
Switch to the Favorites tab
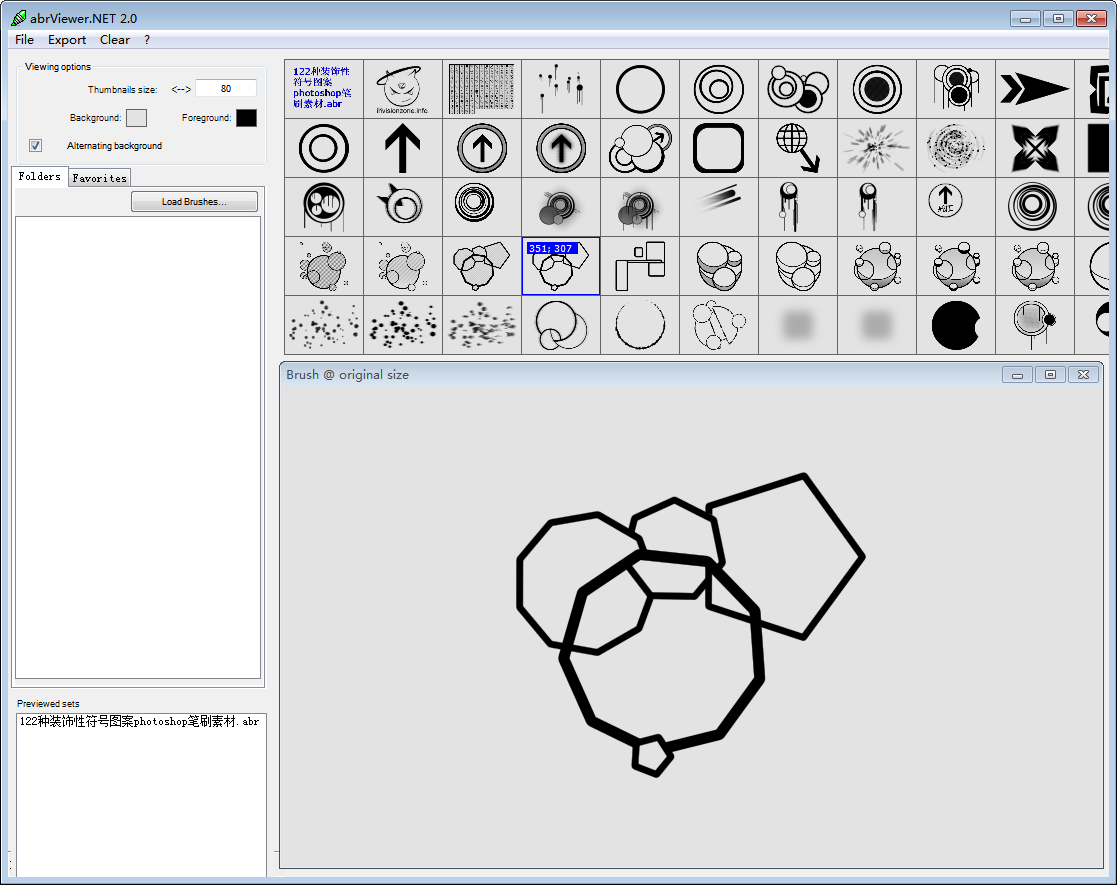[100, 178]
